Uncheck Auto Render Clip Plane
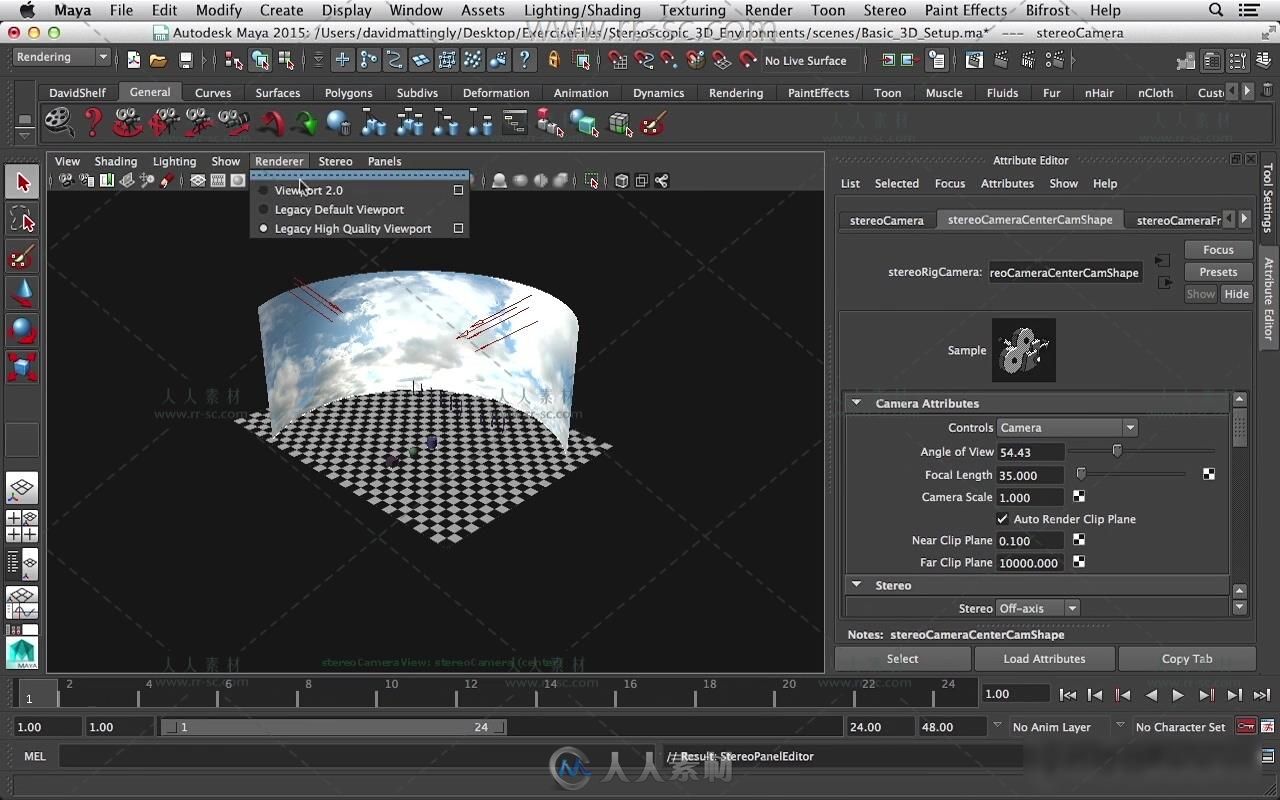 [1002, 519]
